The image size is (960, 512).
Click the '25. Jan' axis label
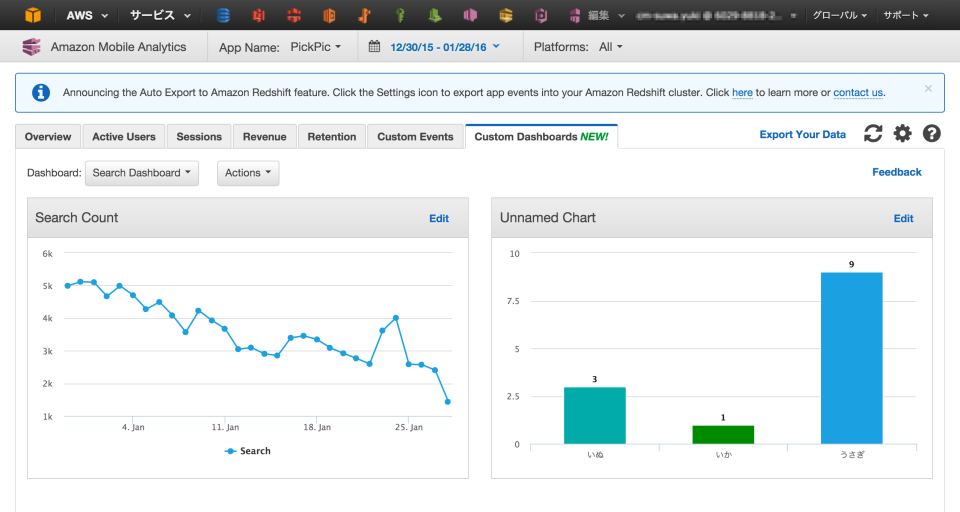pos(408,427)
